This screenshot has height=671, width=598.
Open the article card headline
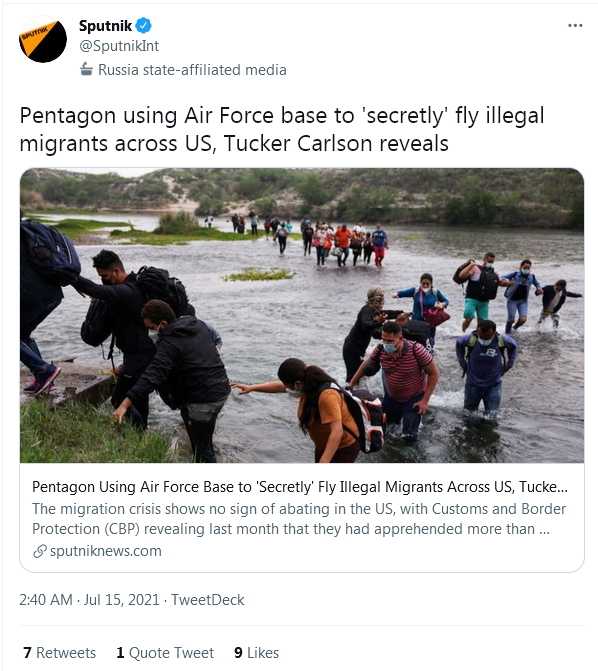tap(300, 487)
